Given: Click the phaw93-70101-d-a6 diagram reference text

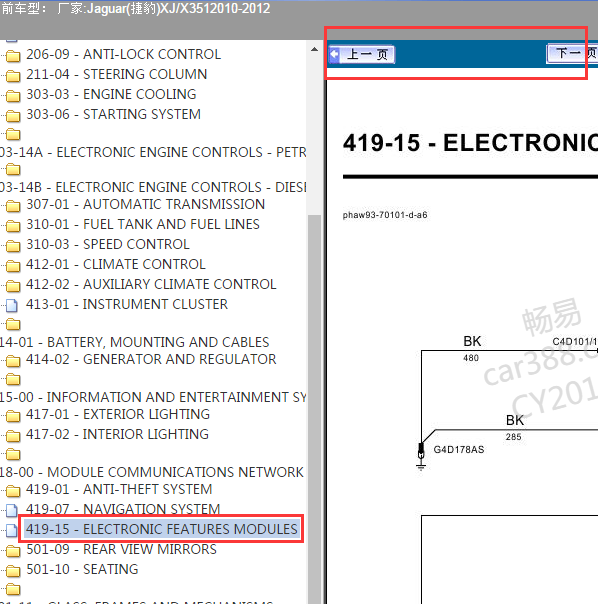Looking at the screenshot, I should click(x=385, y=215).
